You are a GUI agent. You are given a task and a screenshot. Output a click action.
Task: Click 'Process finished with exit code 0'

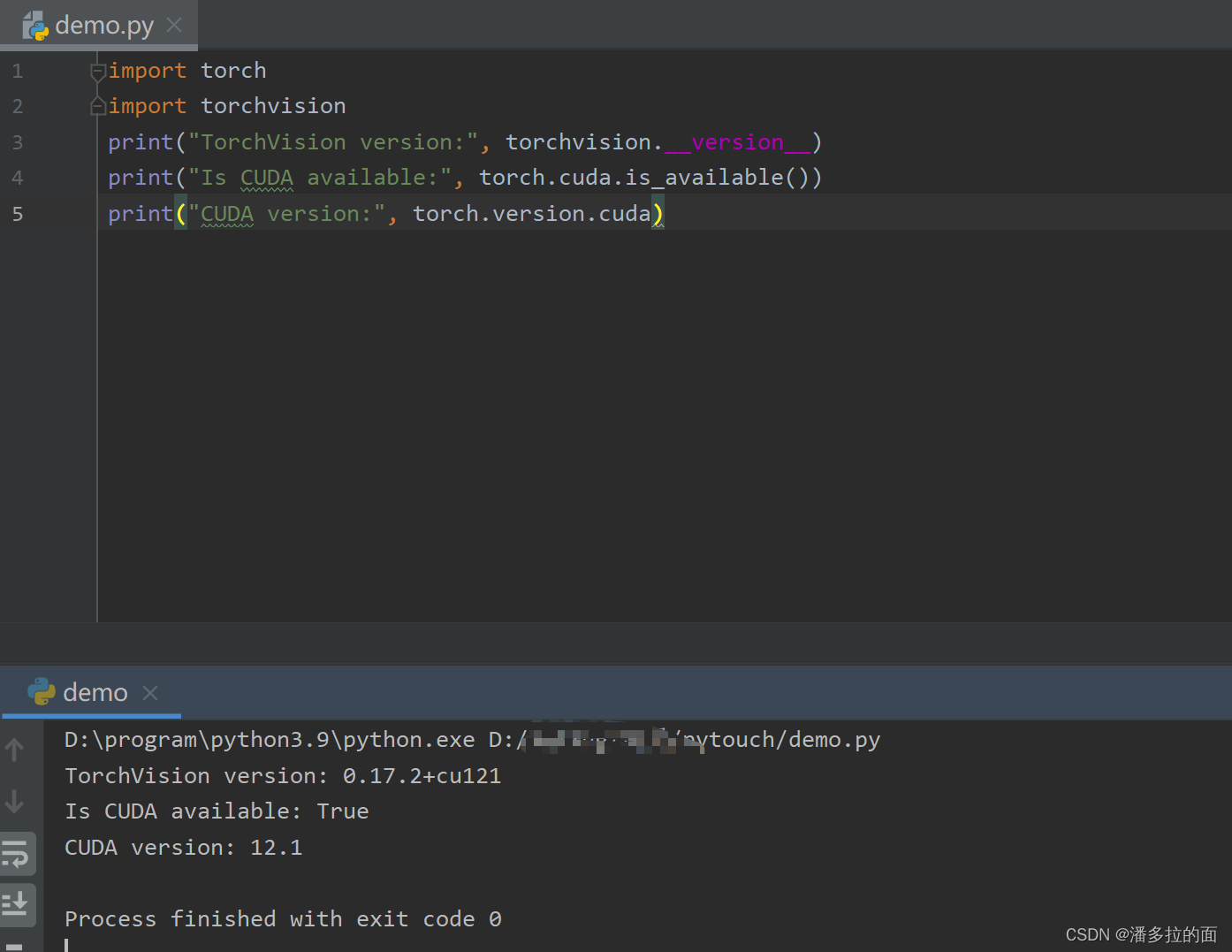click(x=283, y=919)
